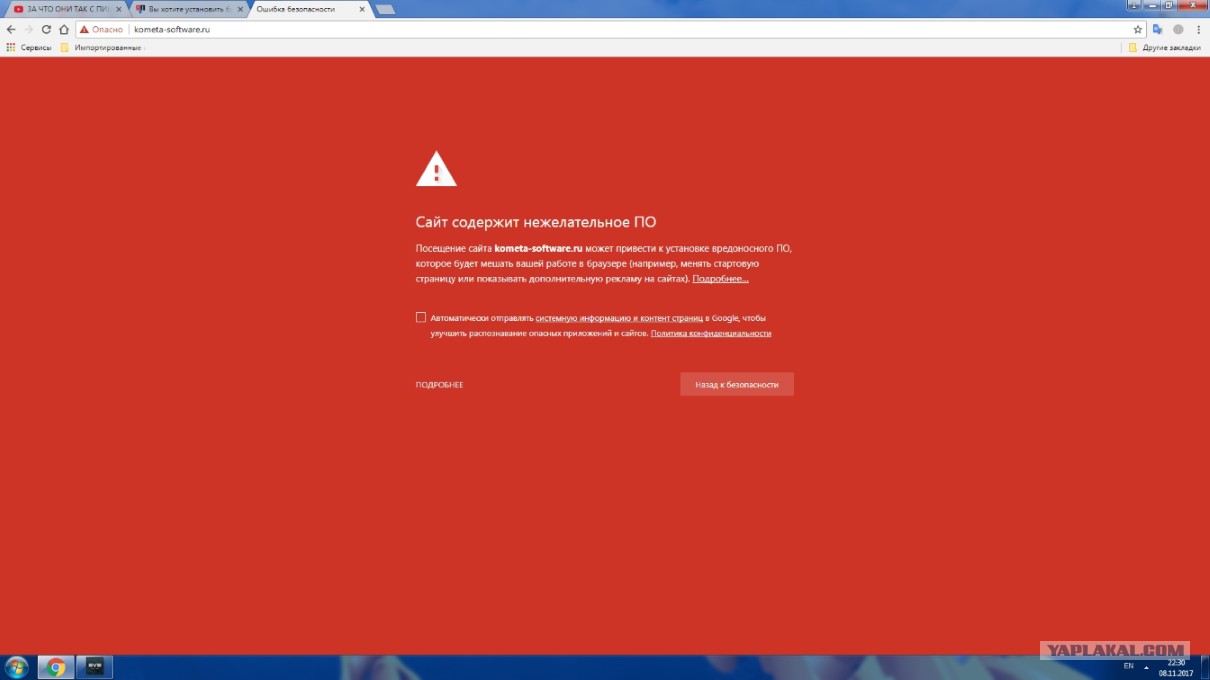Click the browser forward arrow
The image size is (1210, 680).
click(x=28, y=30)
